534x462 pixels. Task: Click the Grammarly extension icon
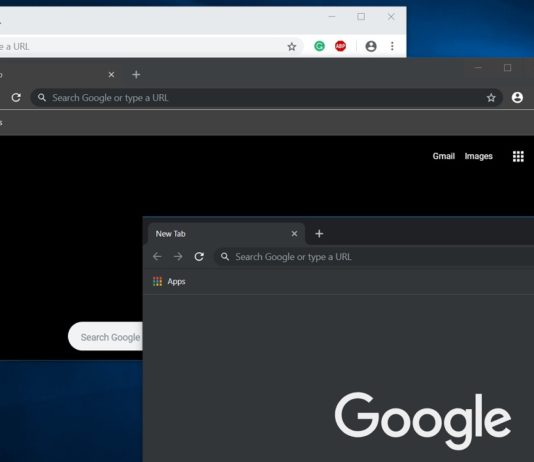319,46
